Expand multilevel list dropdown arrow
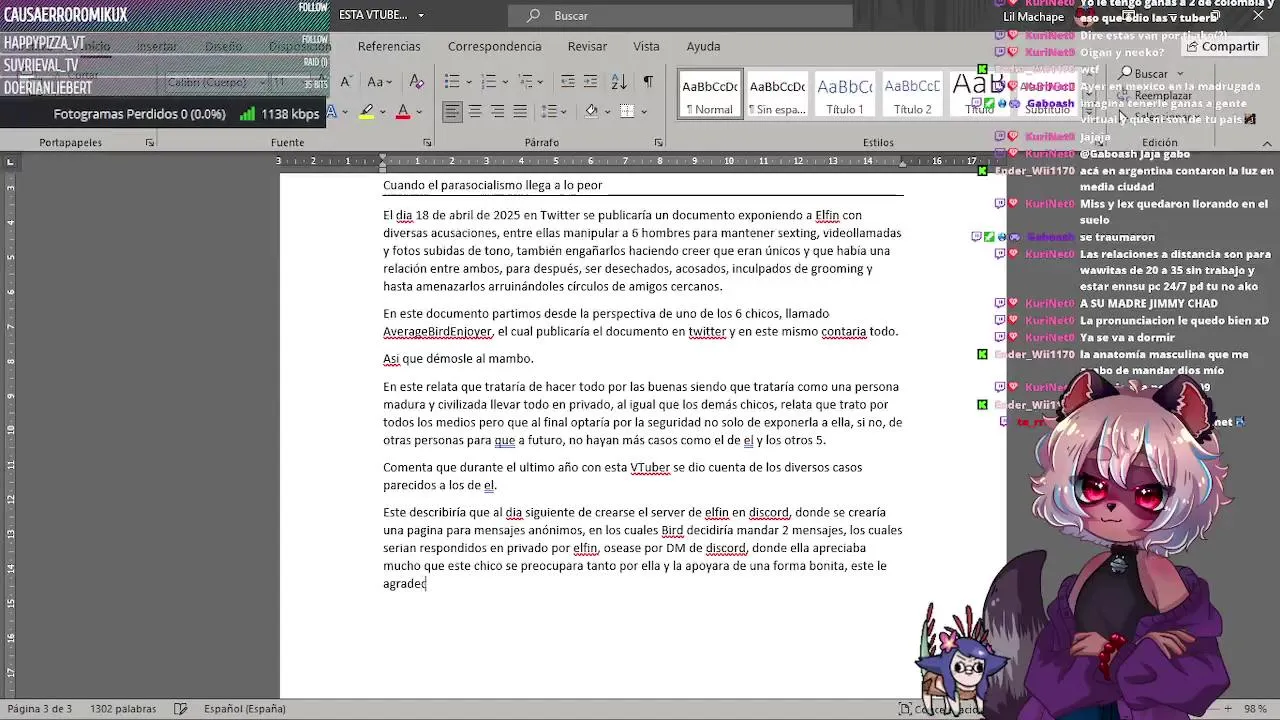 tap(541, 82)
